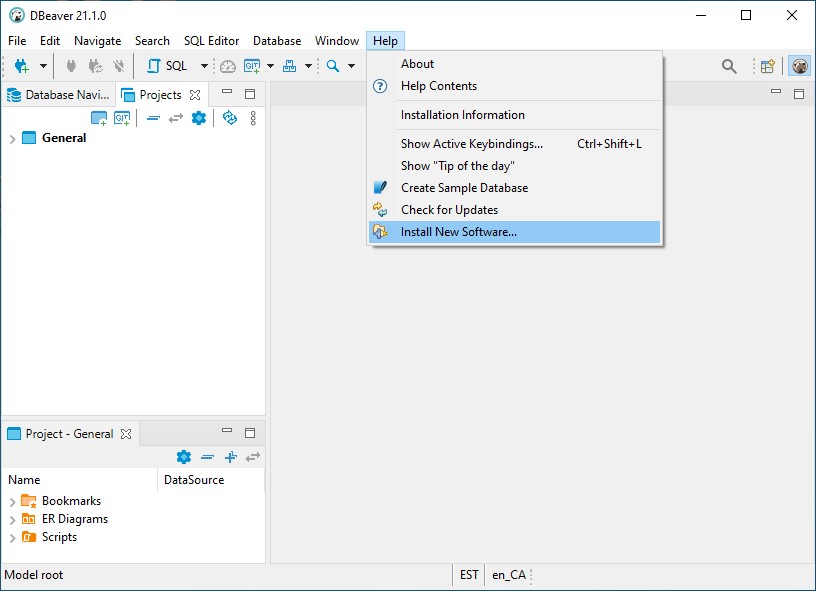Click the refresh/sync icon in Projects toolbar
Screen dimensions: 816x591
230,118
